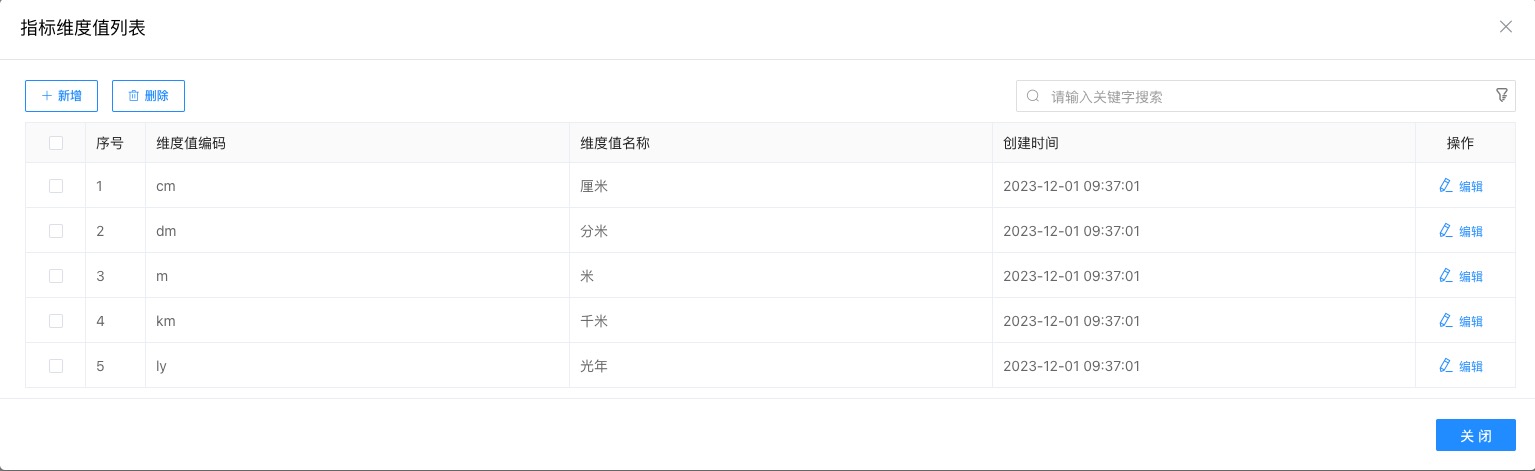Click the trash icon on 删除 button

pos(133,96)
